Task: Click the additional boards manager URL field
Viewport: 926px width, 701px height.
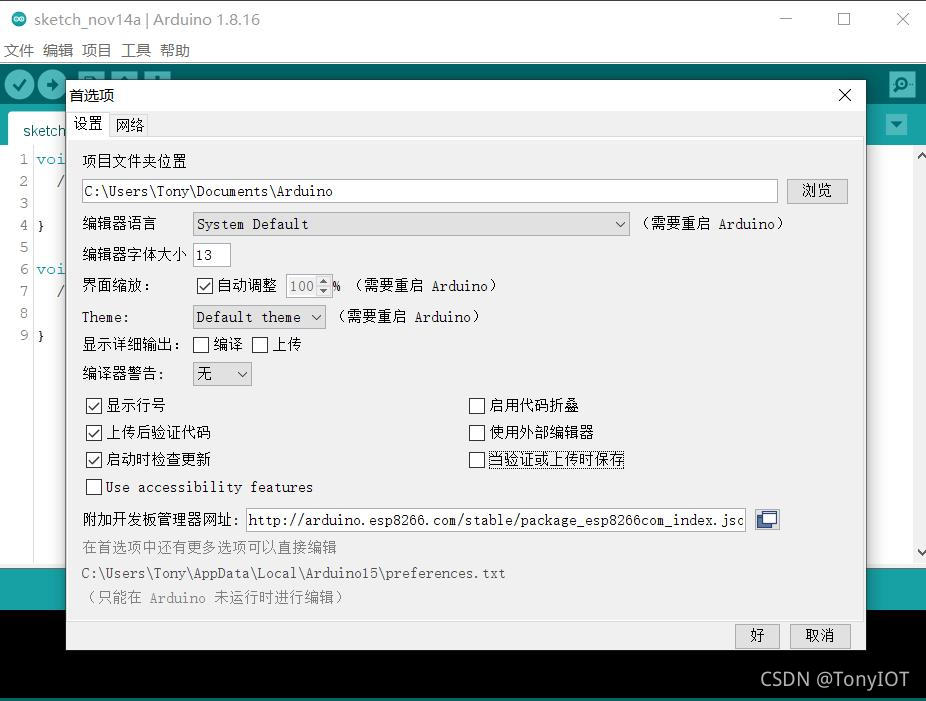Action: point(495,520)
